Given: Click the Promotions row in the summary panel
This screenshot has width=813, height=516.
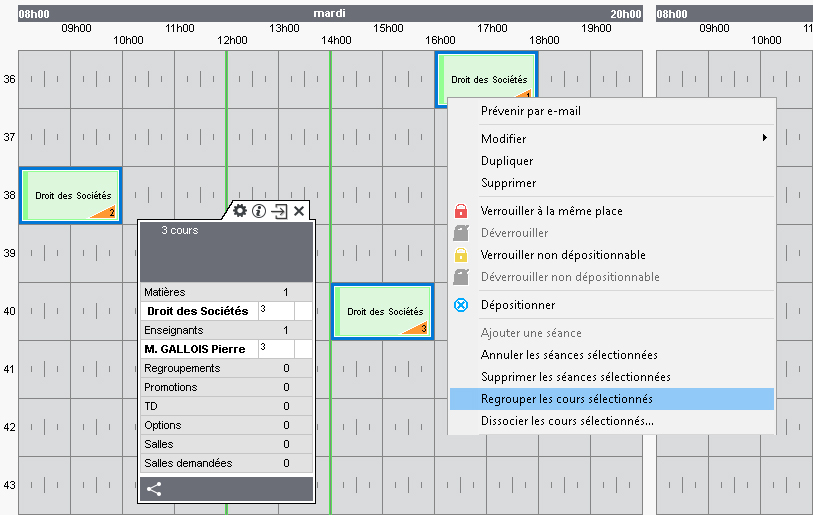Looking at the screenshot, I should [x=227, y=387].
